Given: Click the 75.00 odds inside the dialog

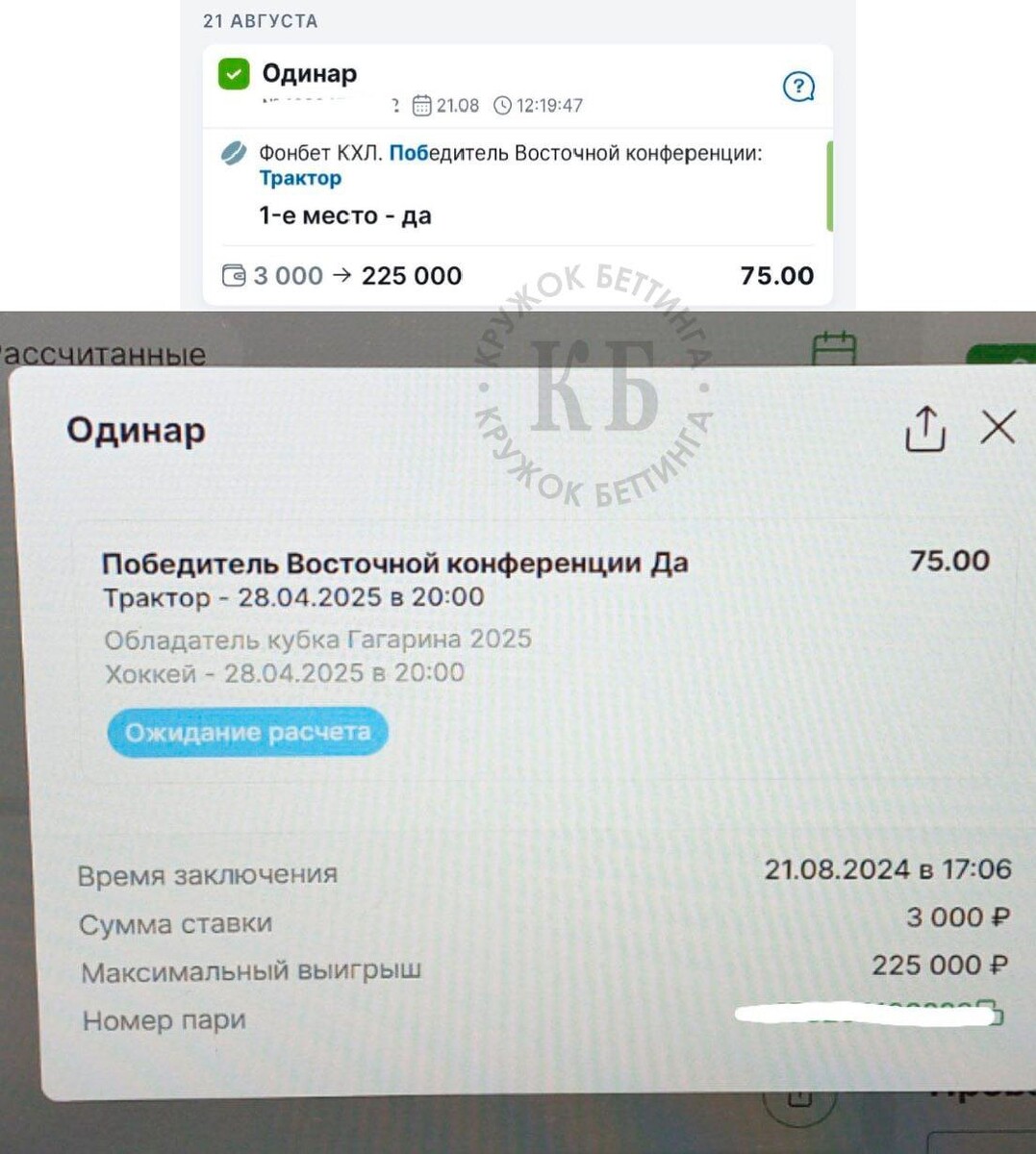Looking at the screenshot, I should 949,561.
